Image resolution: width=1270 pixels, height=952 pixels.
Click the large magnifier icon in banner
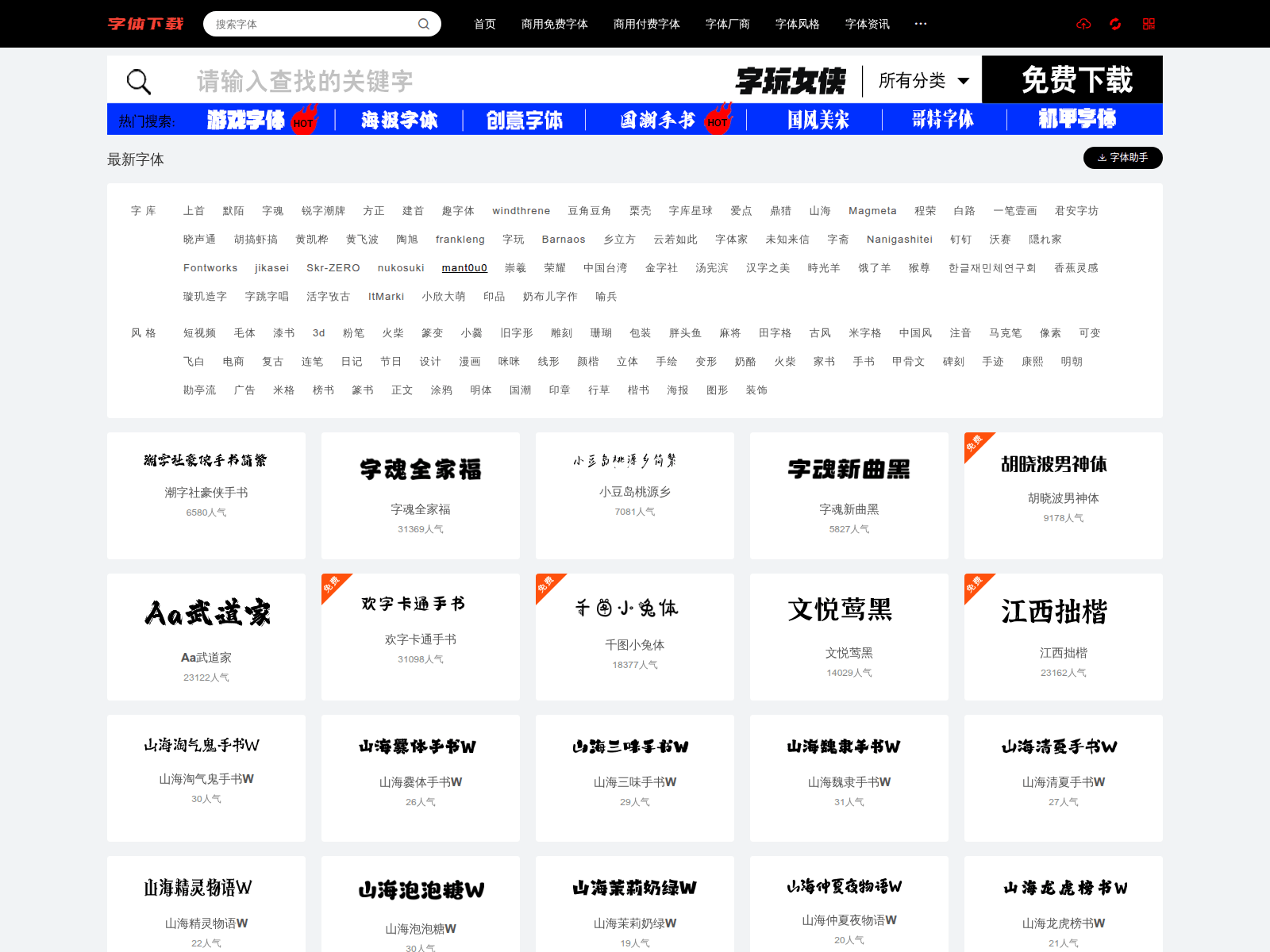(x=139, y=81)
